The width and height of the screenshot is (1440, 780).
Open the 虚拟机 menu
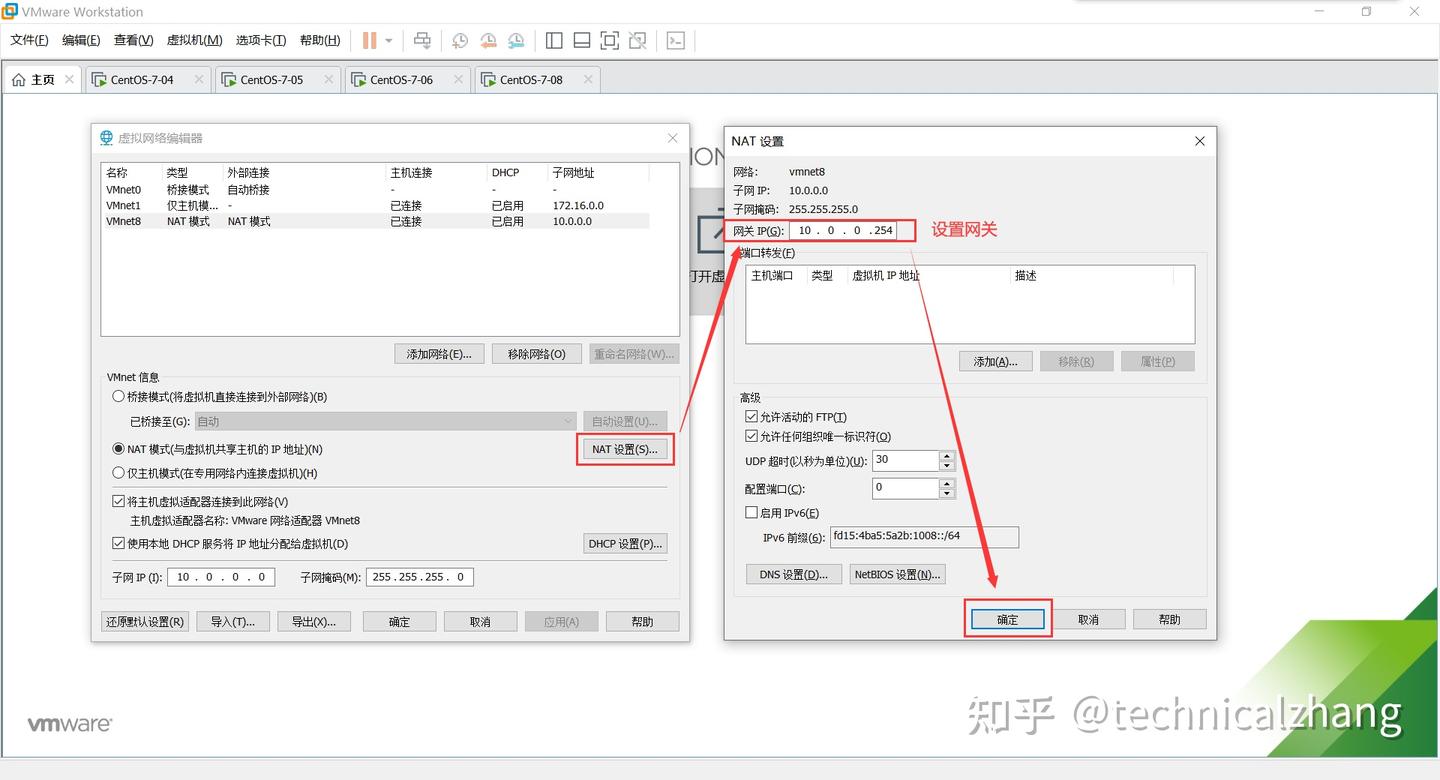coord(196,40)
